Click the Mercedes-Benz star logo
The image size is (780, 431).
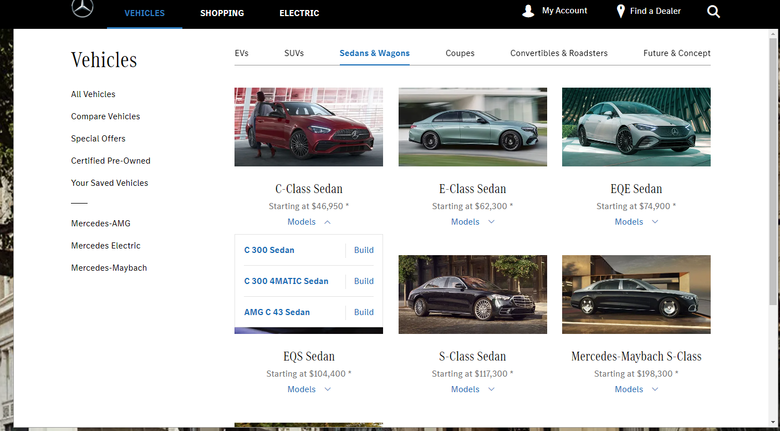coord(83,8)
